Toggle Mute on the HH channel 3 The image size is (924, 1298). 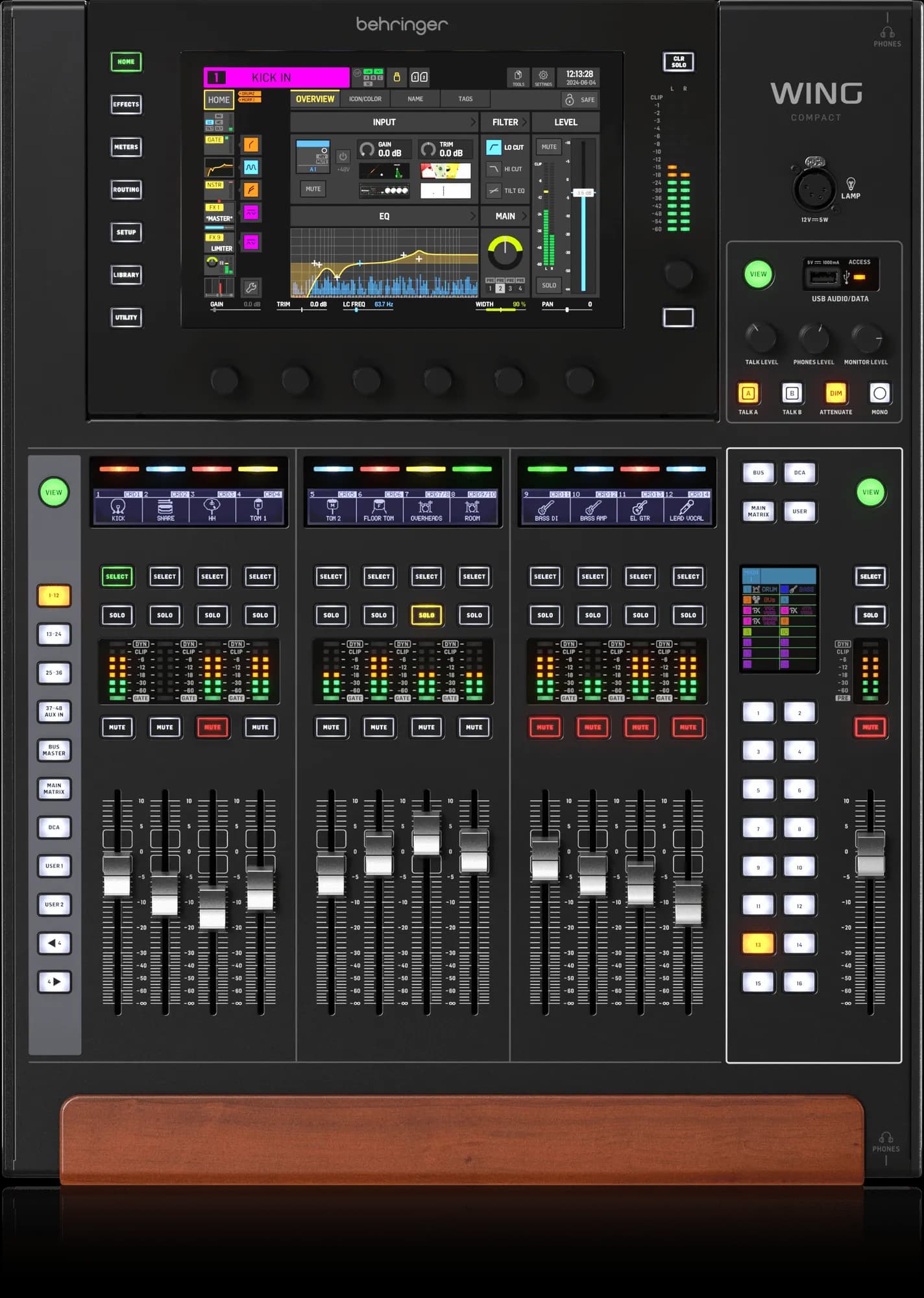point(212,728)
